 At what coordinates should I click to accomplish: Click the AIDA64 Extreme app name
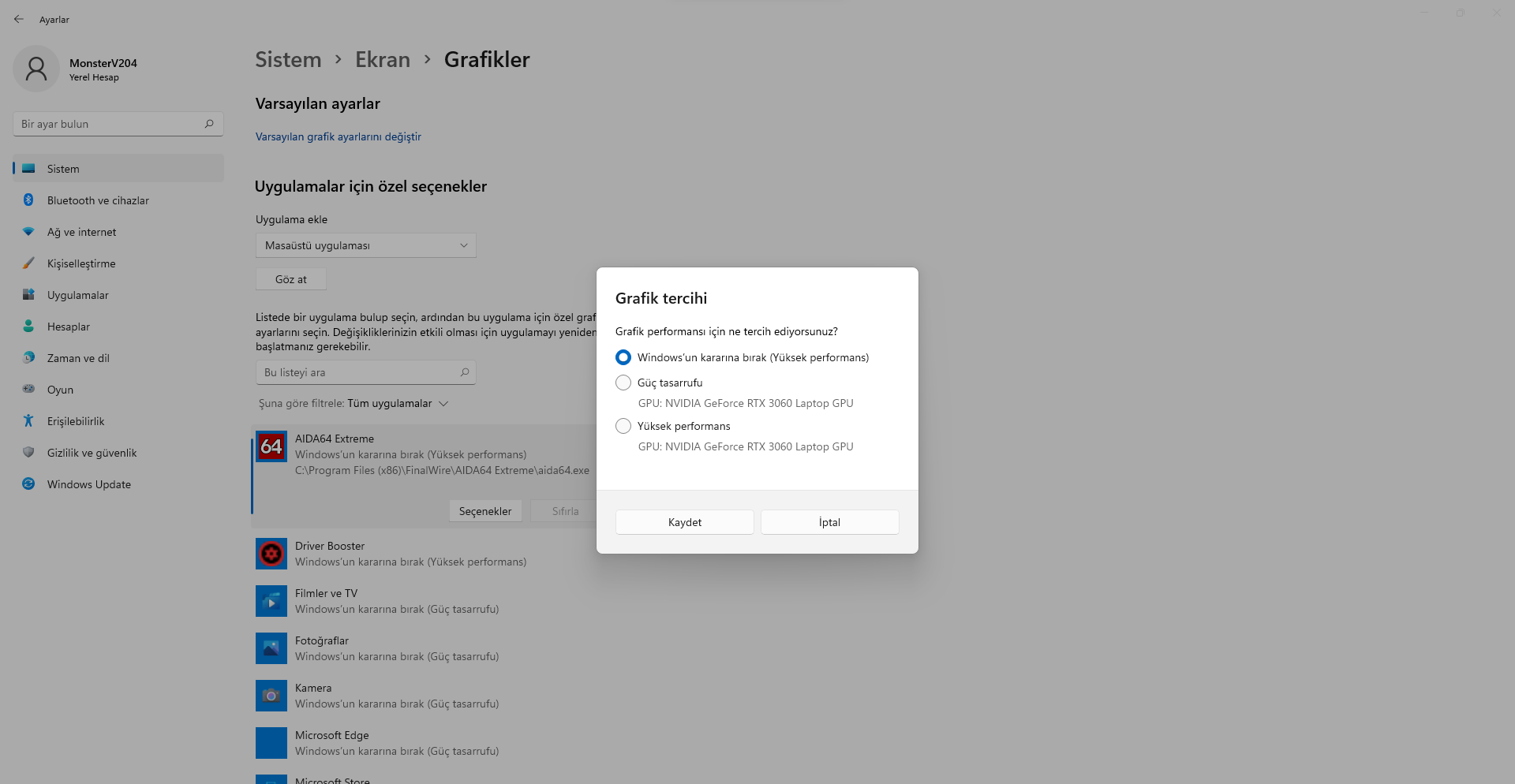[x=335, y=439]
